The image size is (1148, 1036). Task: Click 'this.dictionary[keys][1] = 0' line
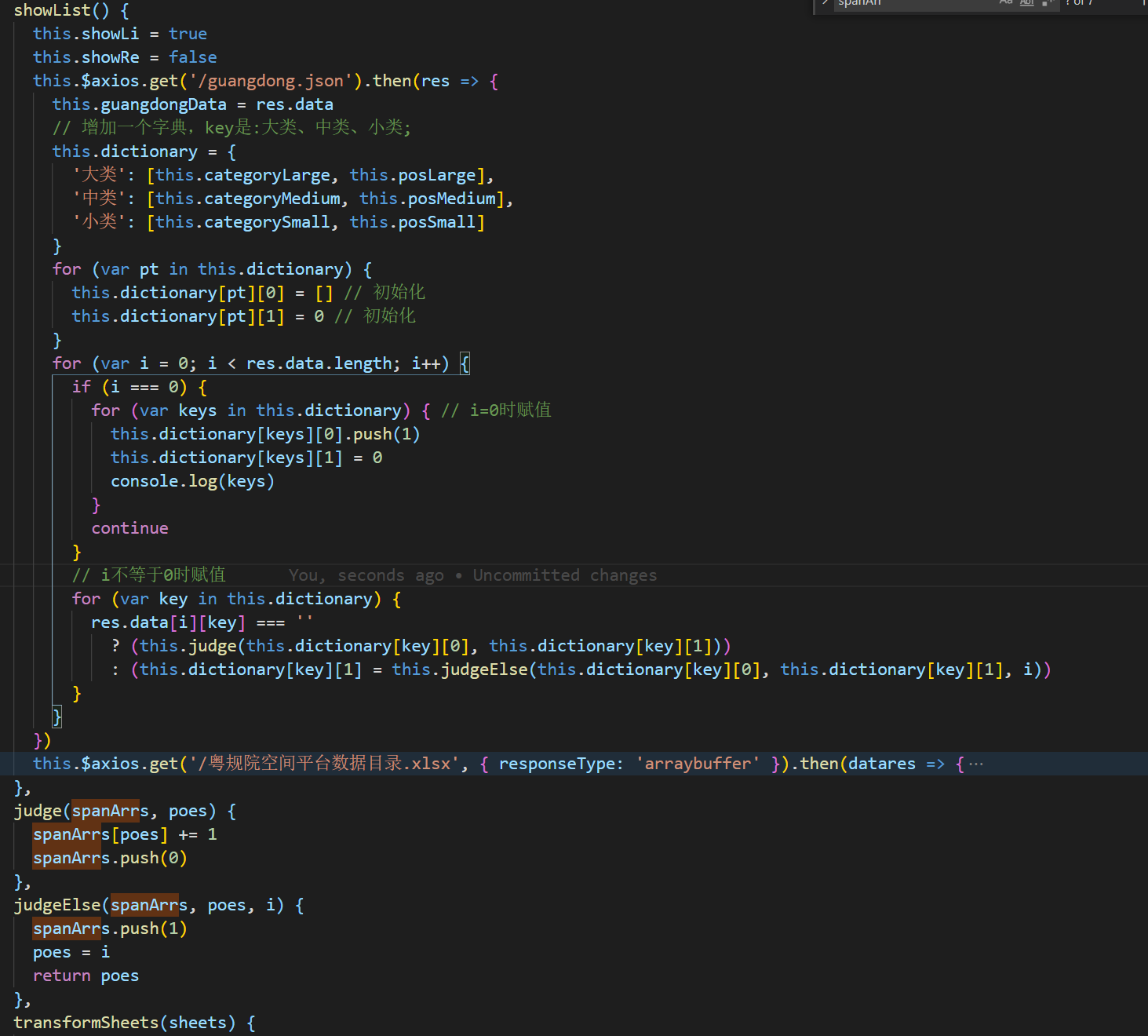tap(246, 458)
